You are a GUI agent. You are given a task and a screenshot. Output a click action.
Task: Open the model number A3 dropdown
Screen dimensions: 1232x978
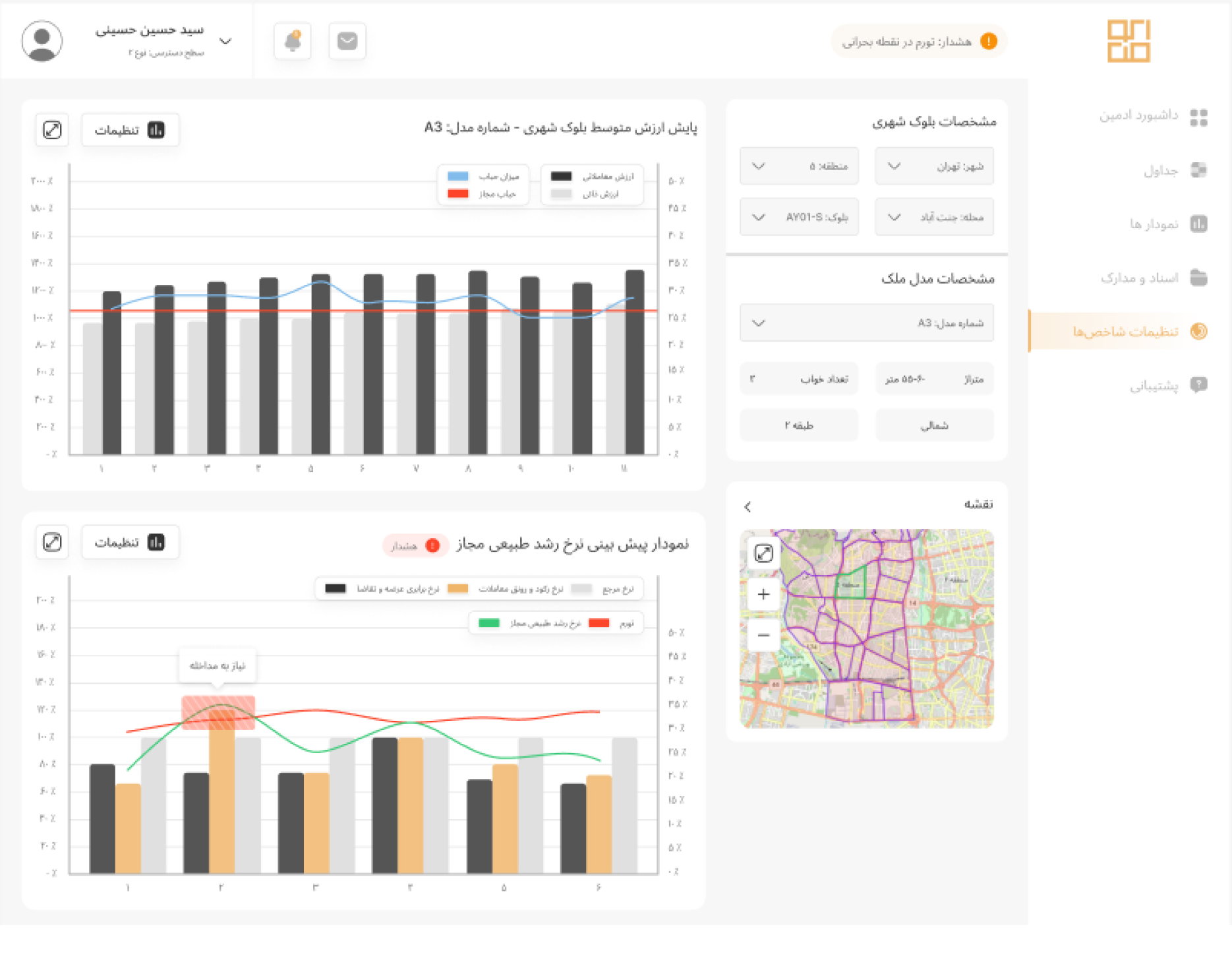tap(866, 323)
